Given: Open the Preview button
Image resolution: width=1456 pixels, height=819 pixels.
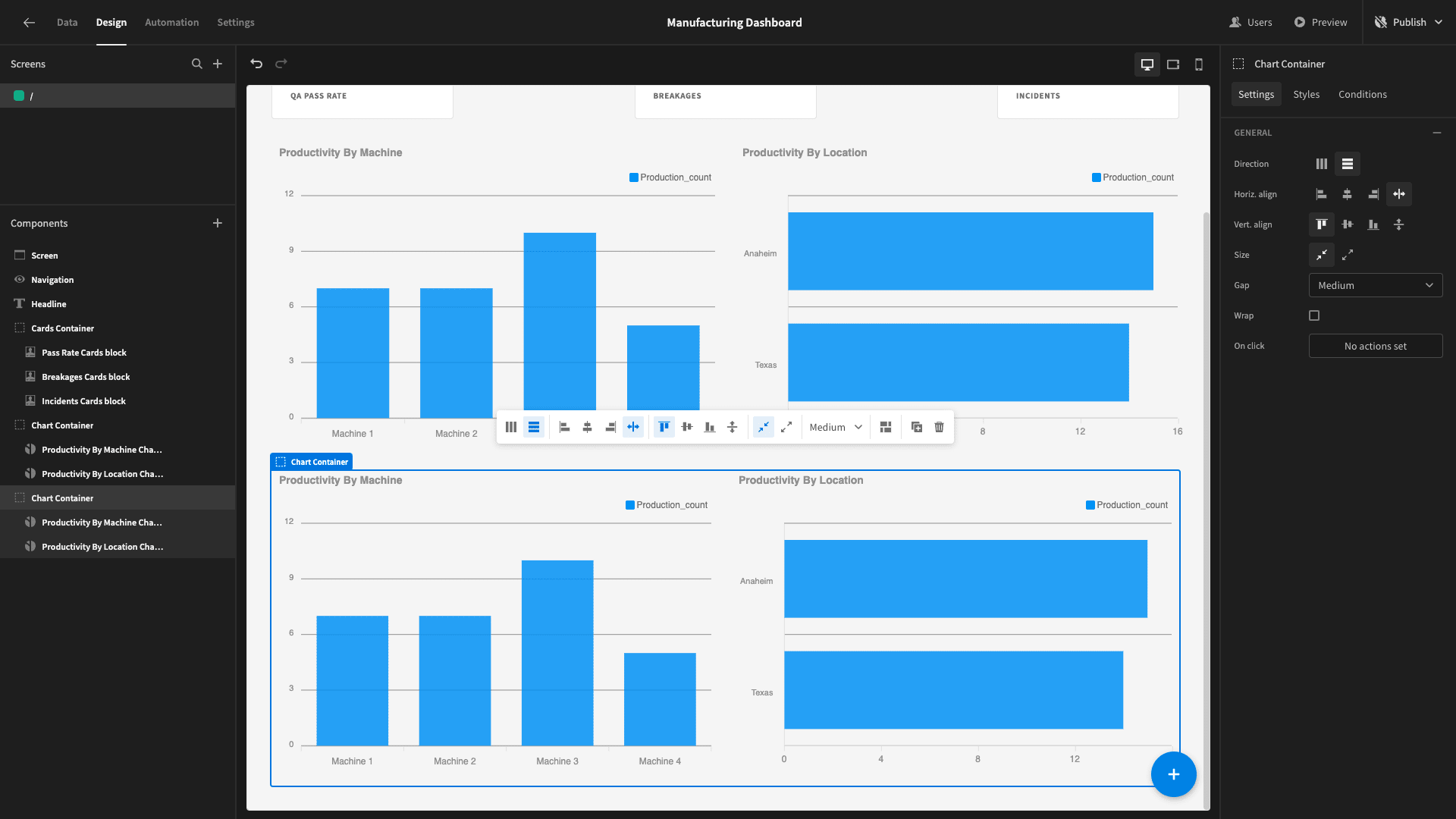Looking at the screenshot, I should [x=1320, y=23].
